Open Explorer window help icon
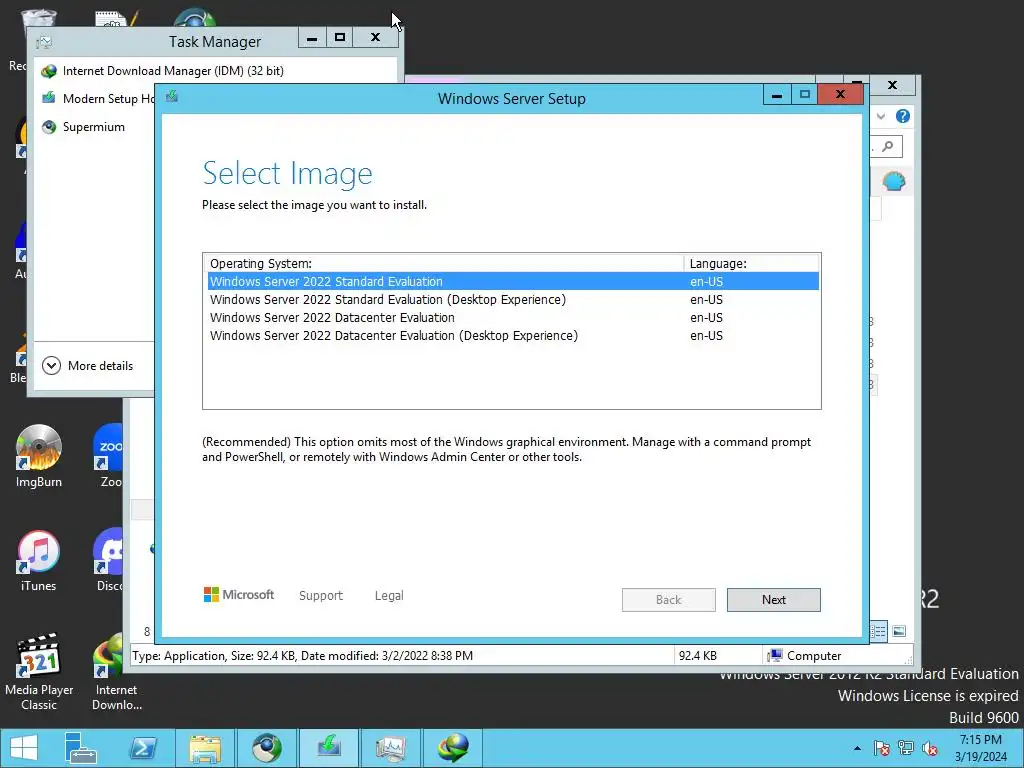The height and width of the screenshot is (768, 1024). coord(903,116)
